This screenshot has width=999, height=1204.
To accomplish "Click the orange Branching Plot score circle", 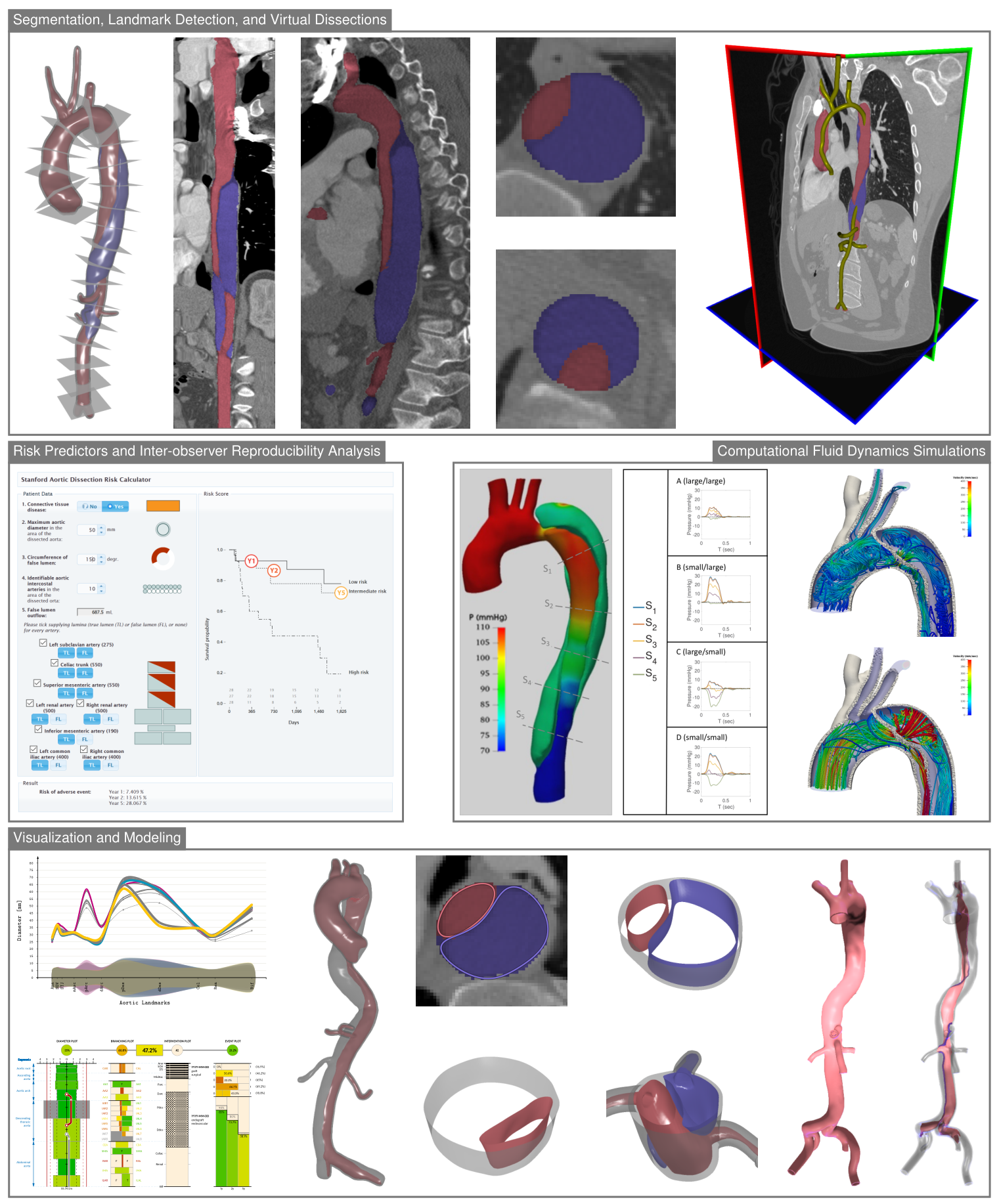I will coord(122,1050).
